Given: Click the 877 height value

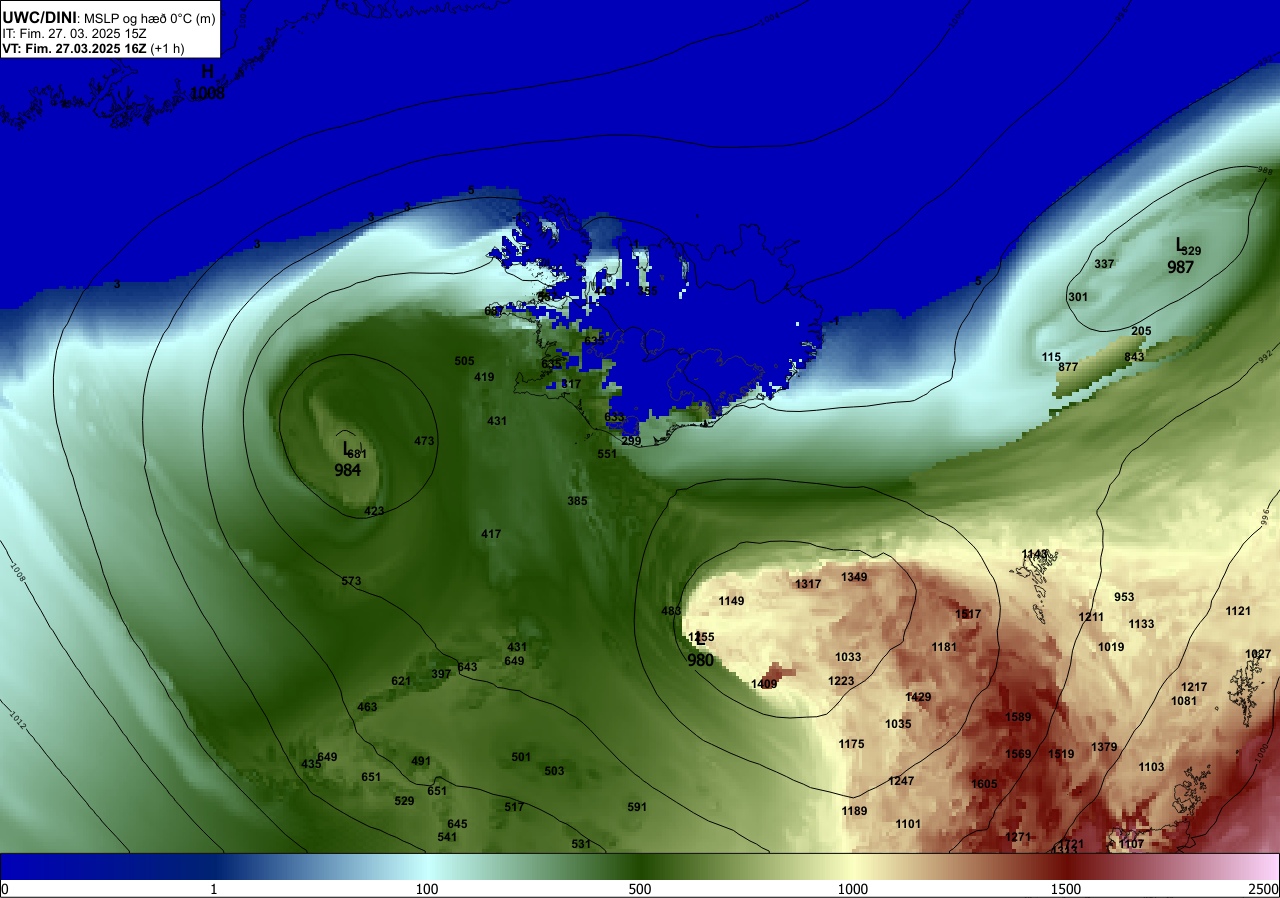Looking at the screenshot, I should [x=1068, y=367].
